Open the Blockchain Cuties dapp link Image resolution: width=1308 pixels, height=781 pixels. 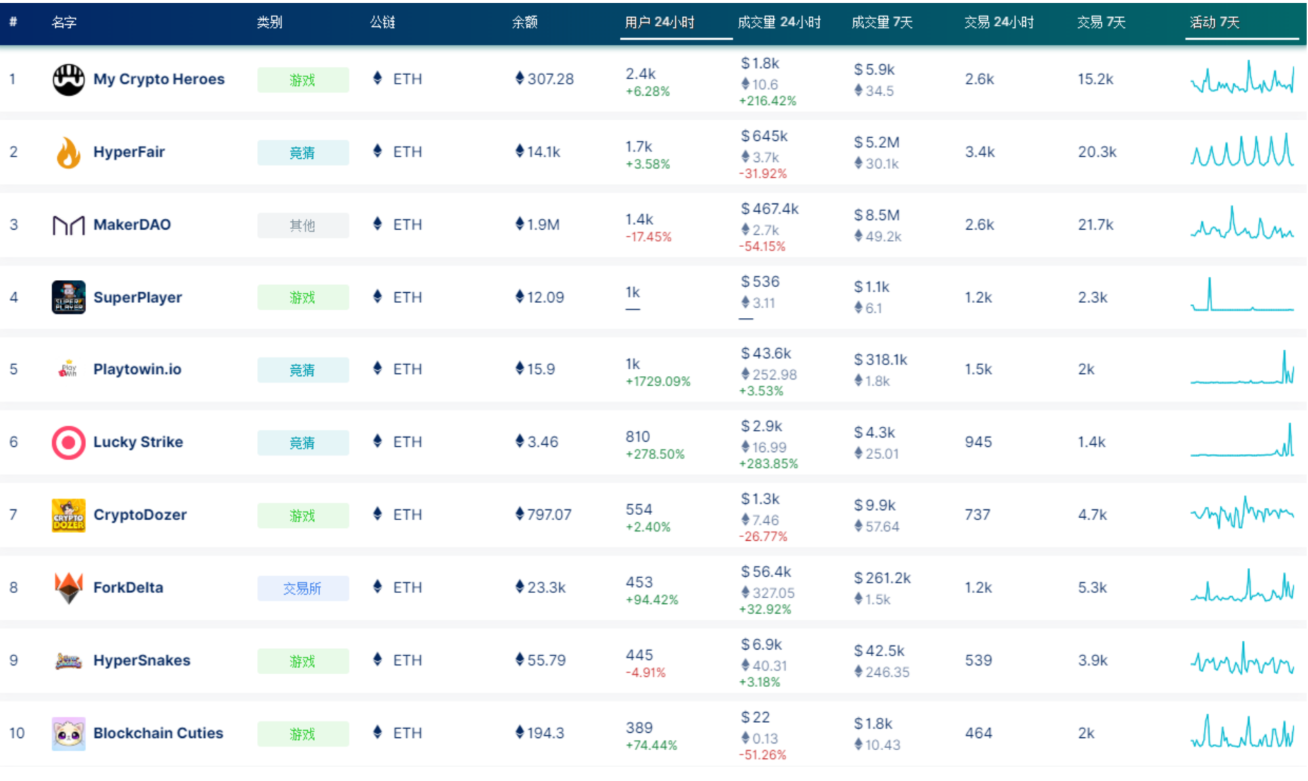click(158, 733)
